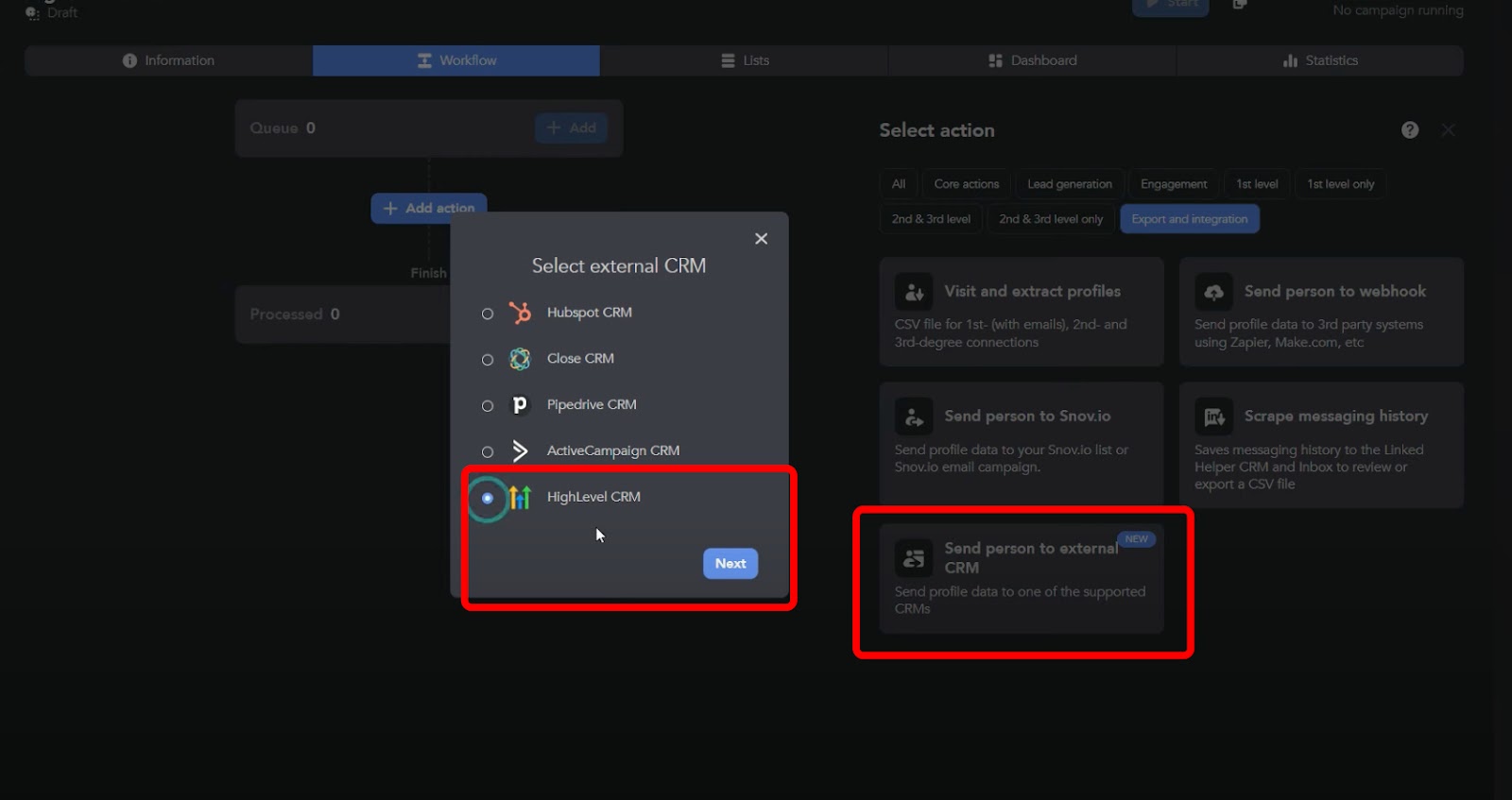This screenshot has width=1512, height=800.
Task: Click the webhook cloud icon
Action: click(1213, 293)
